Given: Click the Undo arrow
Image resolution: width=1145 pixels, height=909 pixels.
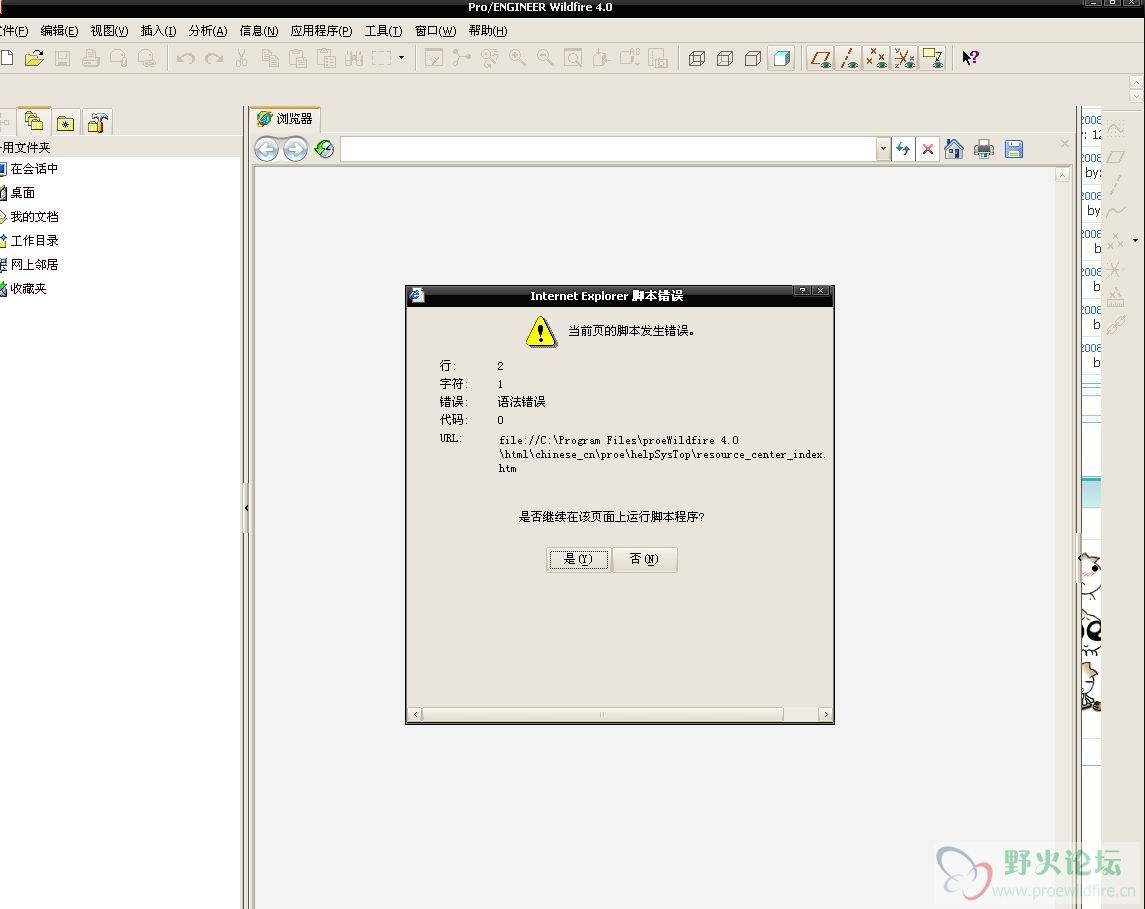Looking at the screenshot, I should 185,58.
